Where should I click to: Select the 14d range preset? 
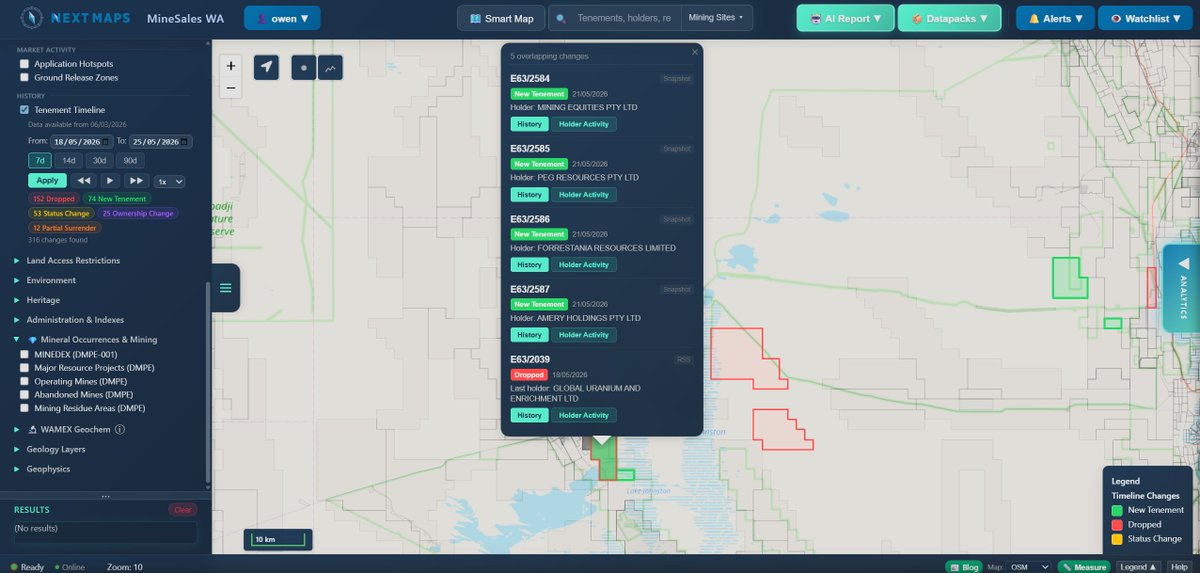(69, 160)
